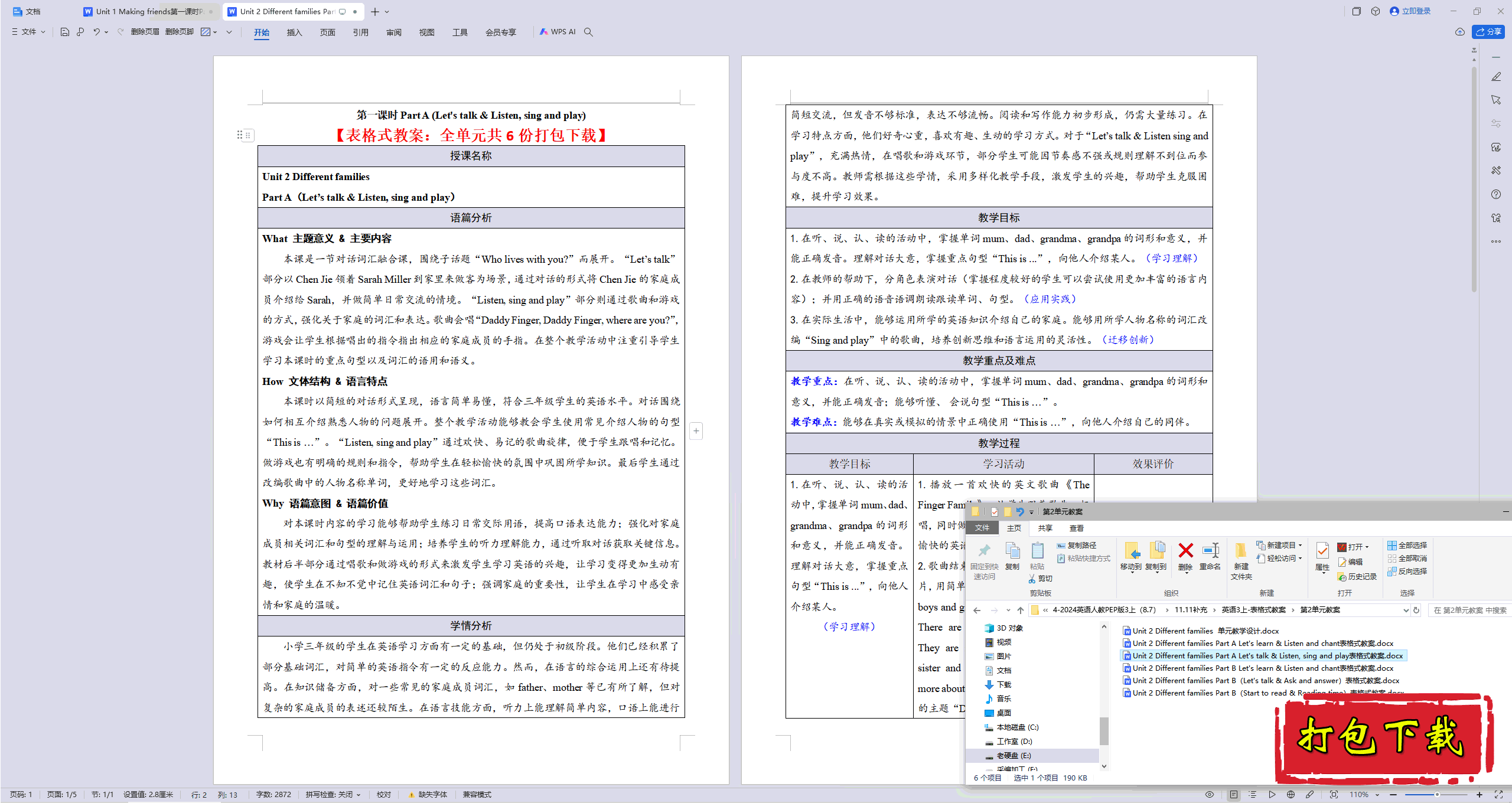The height and width of the screenshot is (803, 1512).
Task: Switch to web layout globe icon
Action: point(1291,794)
